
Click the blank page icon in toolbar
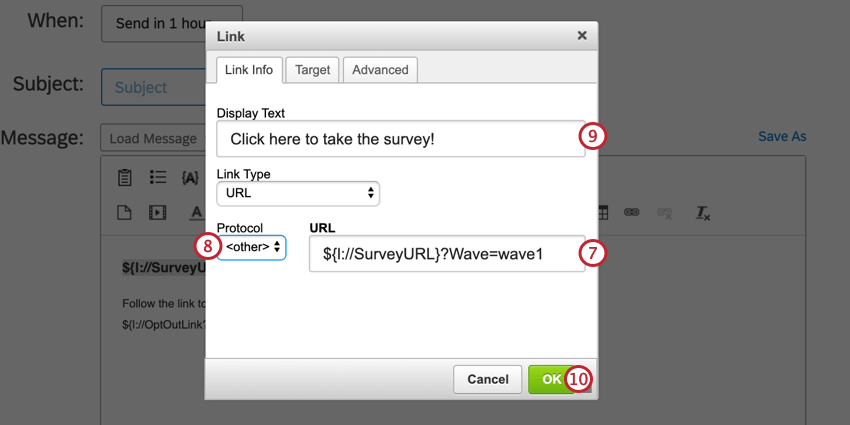(x=125, y=212)
